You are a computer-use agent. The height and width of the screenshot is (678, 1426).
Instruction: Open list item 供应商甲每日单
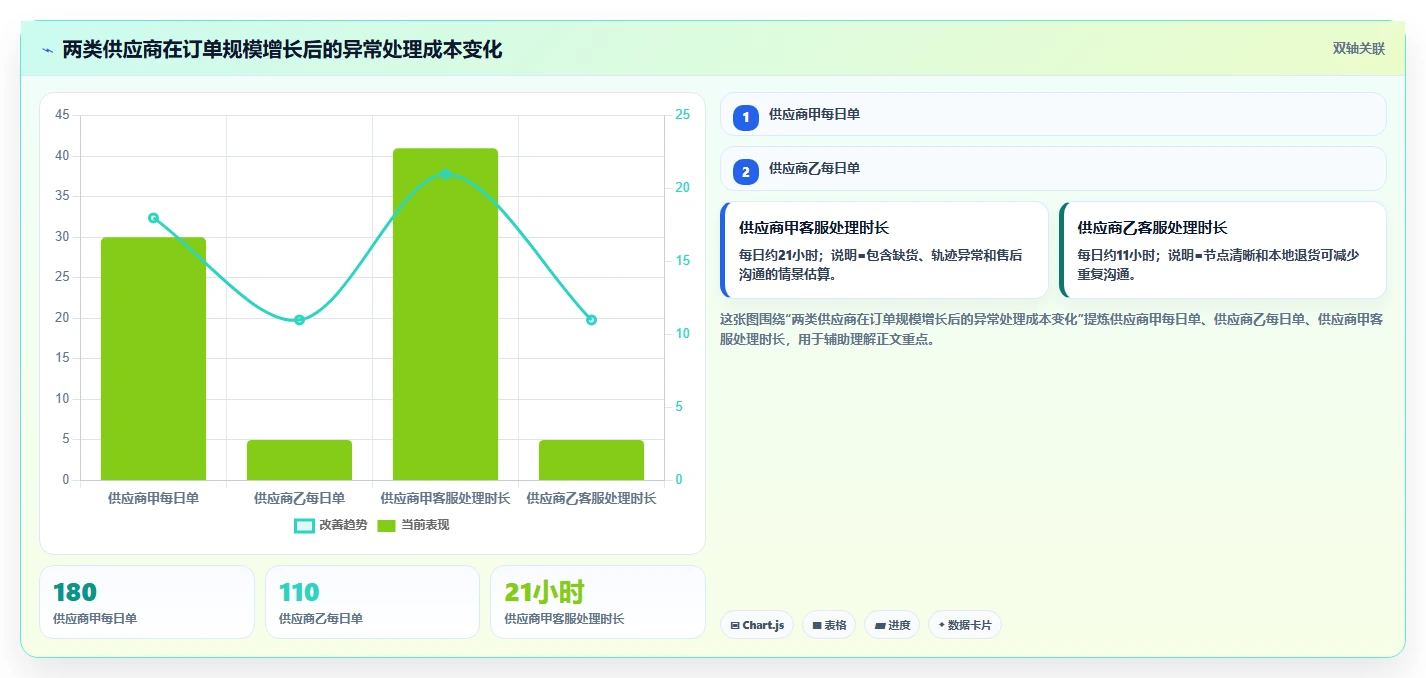[x=1053, y=114]
